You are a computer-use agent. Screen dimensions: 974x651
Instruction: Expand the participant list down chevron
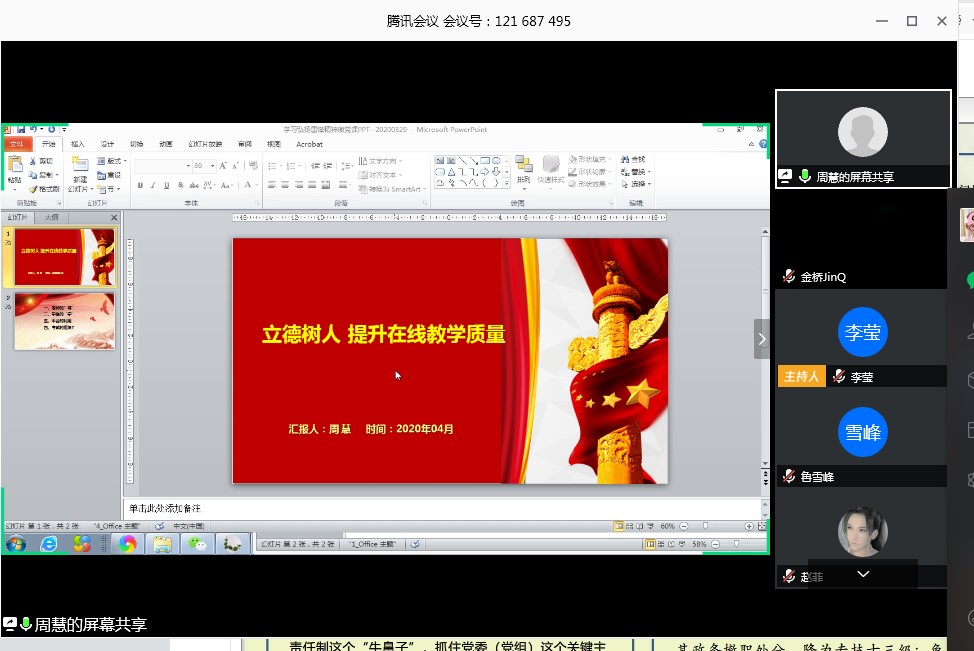tap(863, 574)
